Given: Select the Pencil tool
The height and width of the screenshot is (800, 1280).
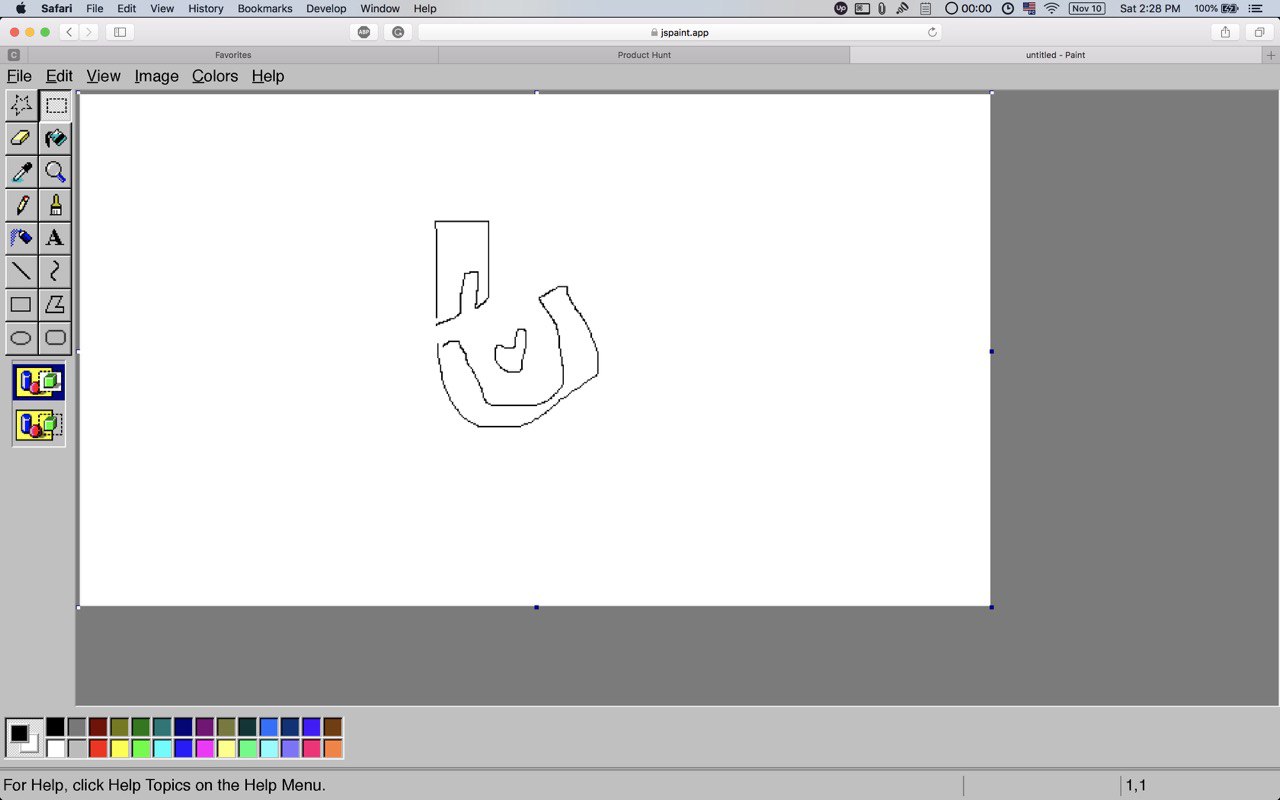Looking at the screenshot, I should 21,205.
